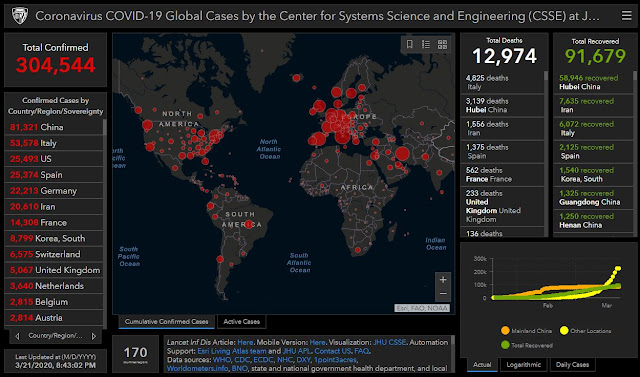Click the Esri, FAO, NOAA map attribution
The image size is (640, 377).
coord(422,308)
